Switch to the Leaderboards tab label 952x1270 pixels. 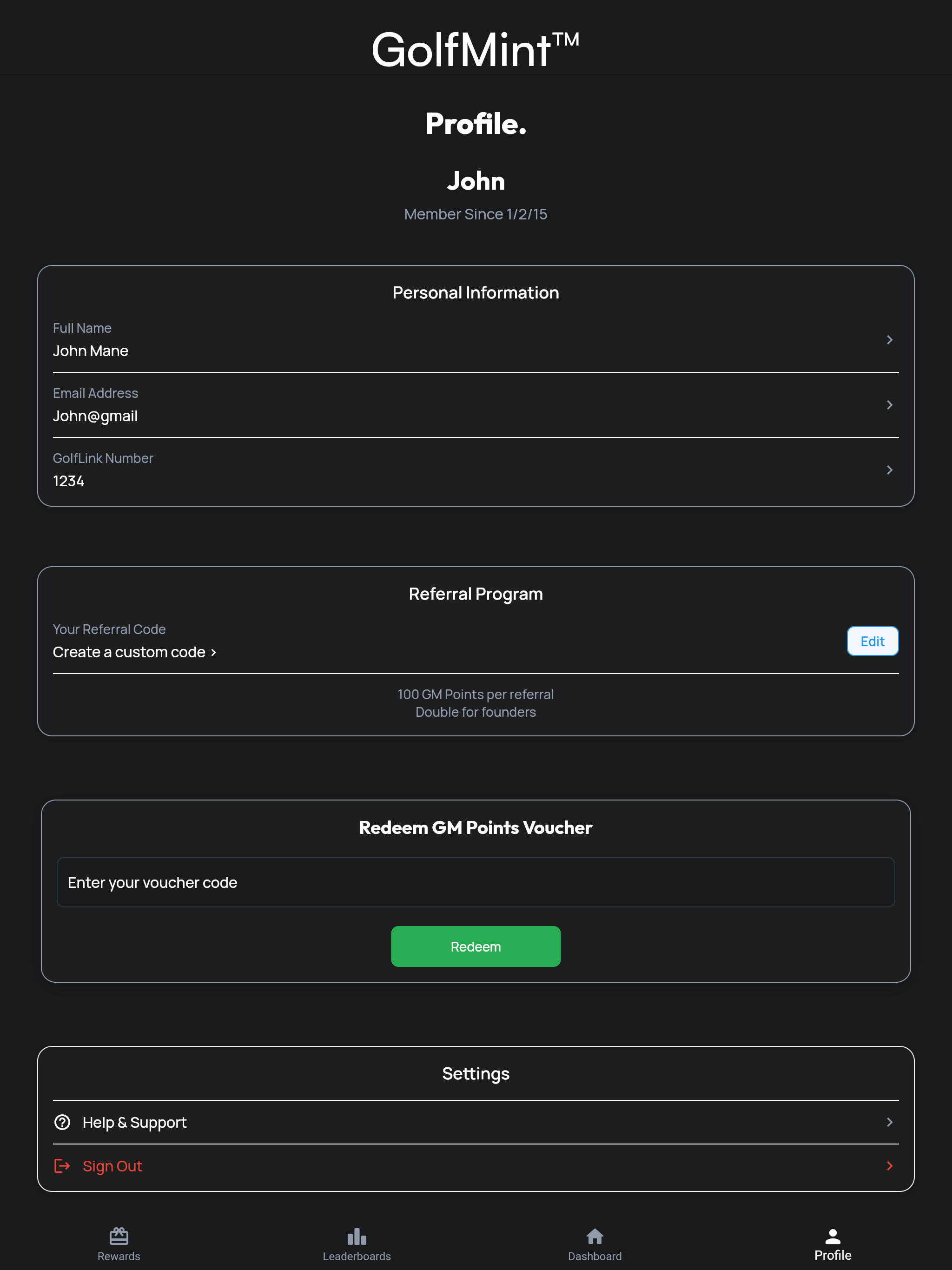[x=357, y=1256]
